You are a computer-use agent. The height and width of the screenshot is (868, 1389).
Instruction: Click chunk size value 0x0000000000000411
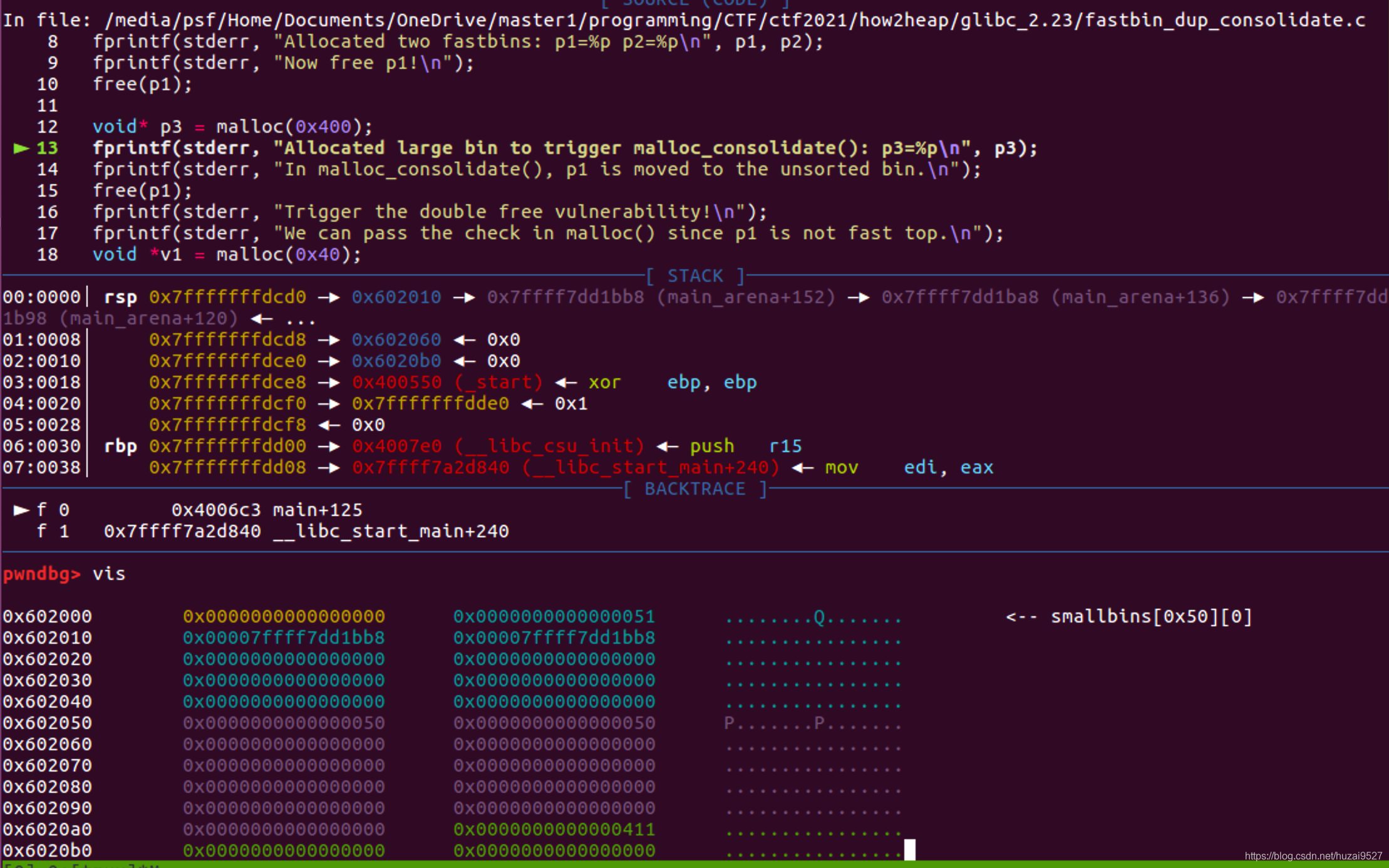tap(554, 830)
